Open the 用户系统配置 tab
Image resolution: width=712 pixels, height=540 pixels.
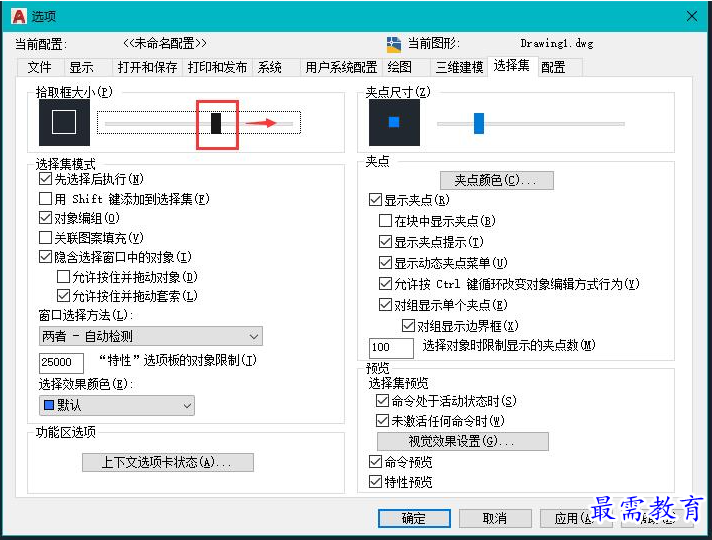(341, 67)
